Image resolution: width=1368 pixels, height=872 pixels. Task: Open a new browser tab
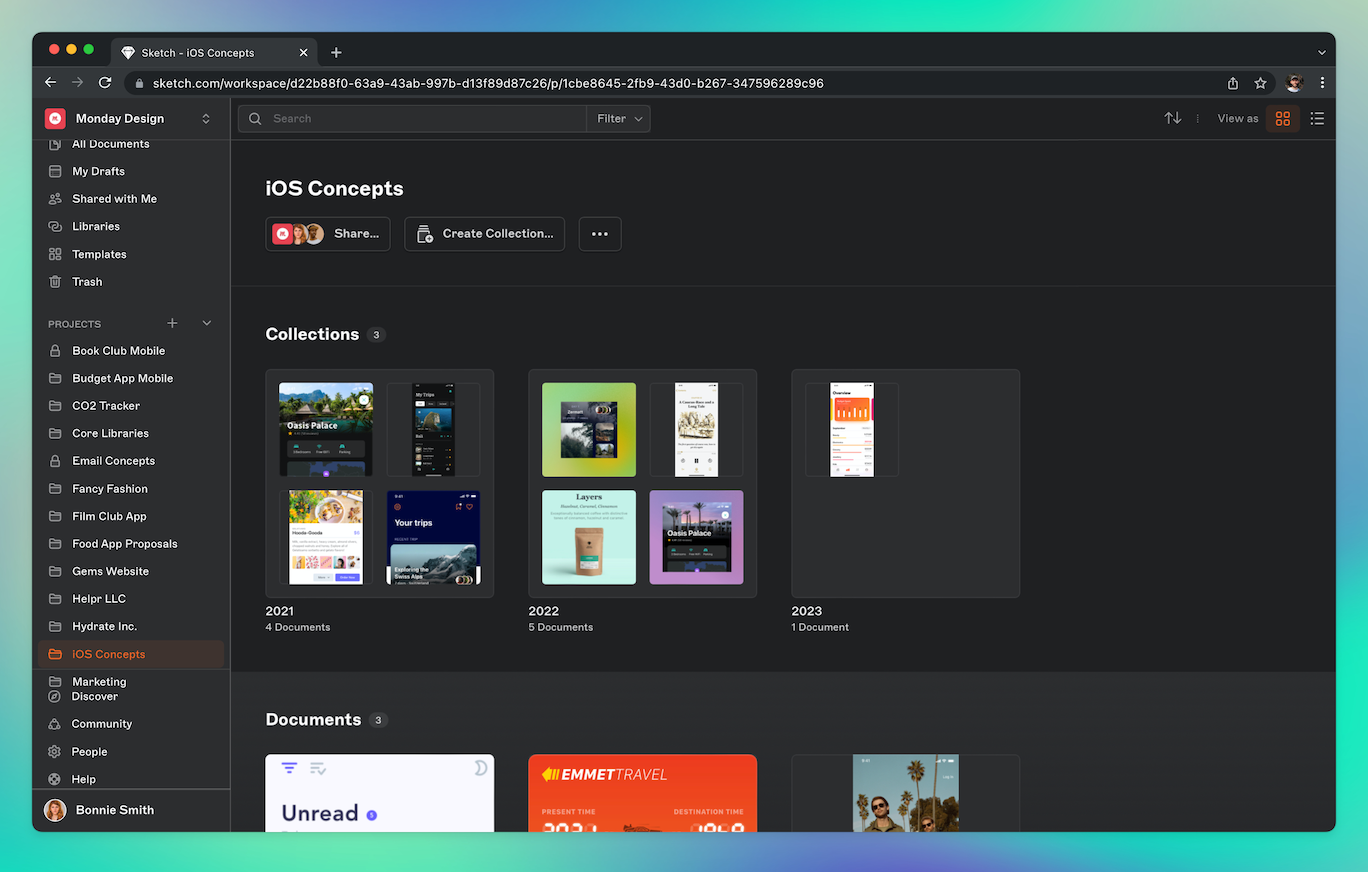point(336,53)
